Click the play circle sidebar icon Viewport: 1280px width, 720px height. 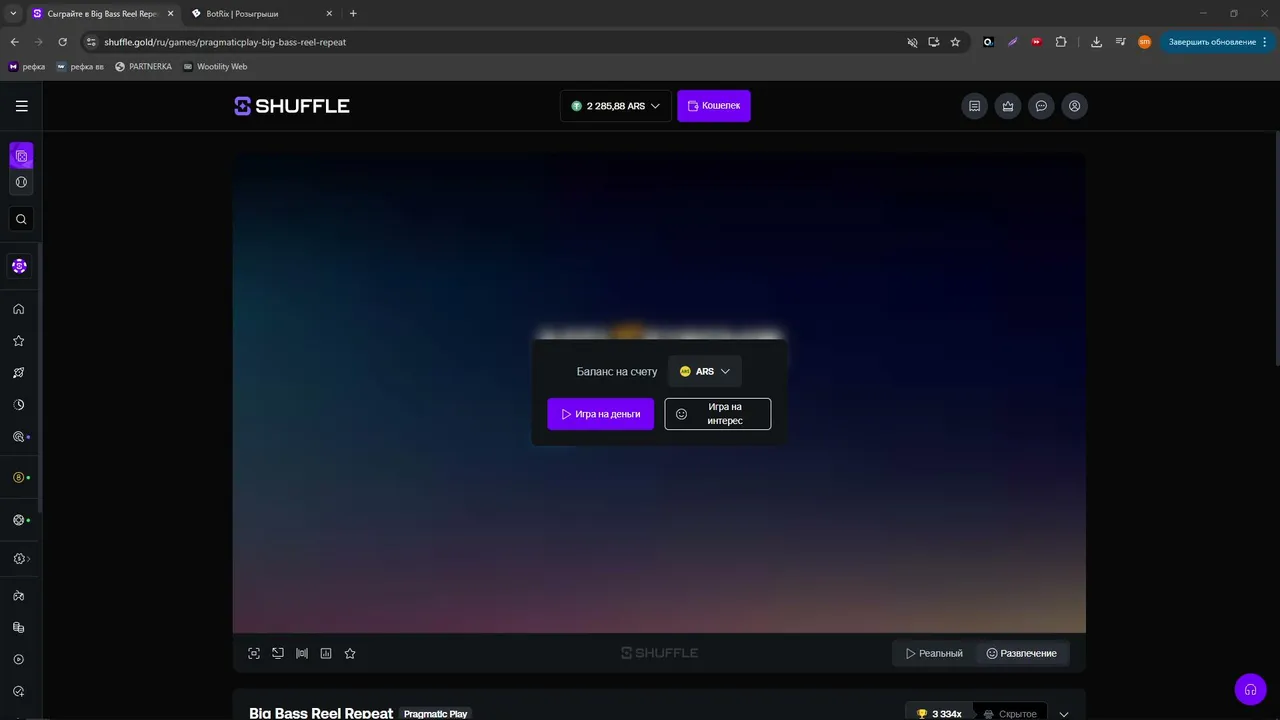[18, 660]
